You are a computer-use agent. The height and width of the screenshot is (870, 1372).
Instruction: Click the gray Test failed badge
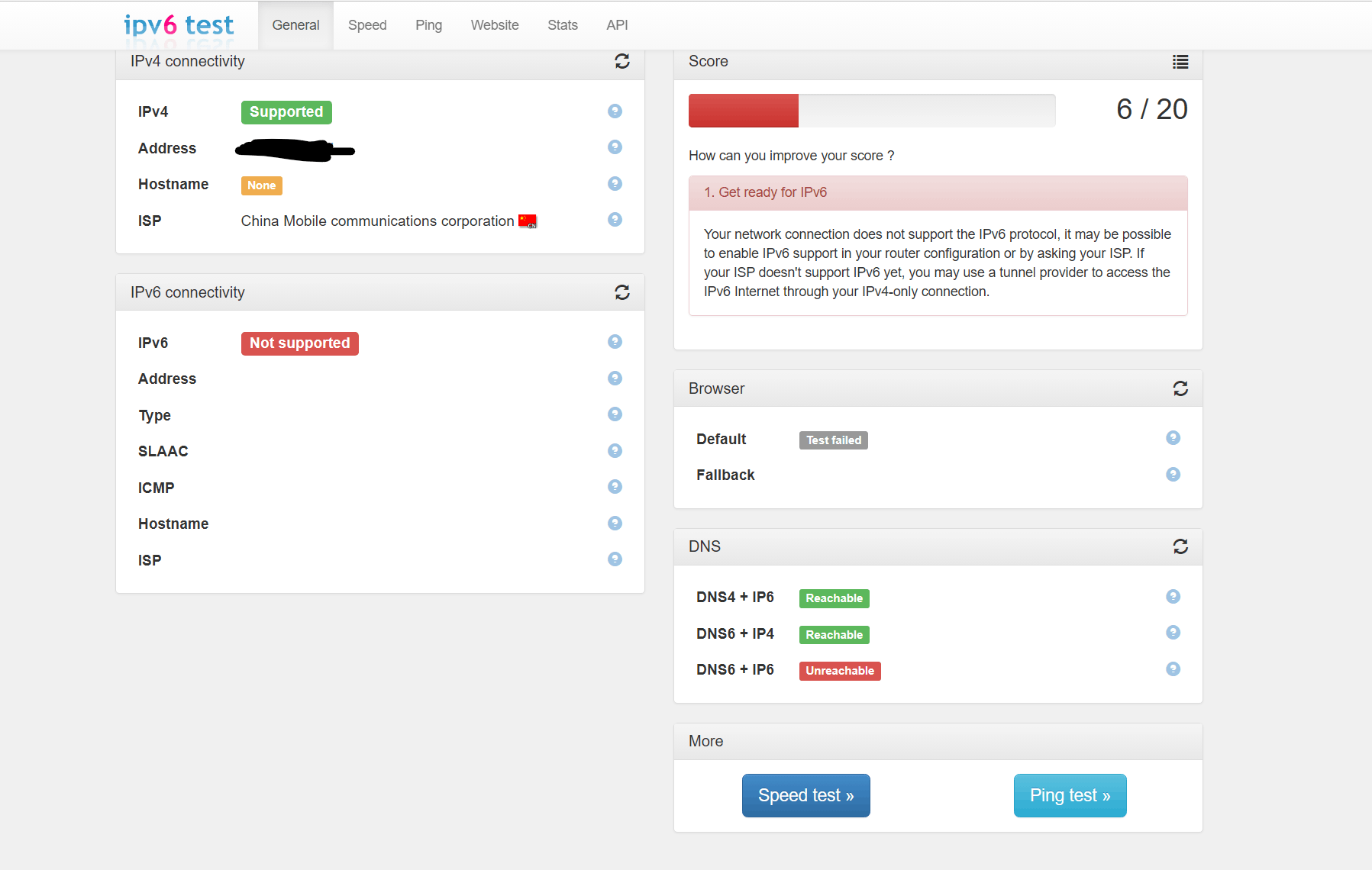click(x=834, y=440)
